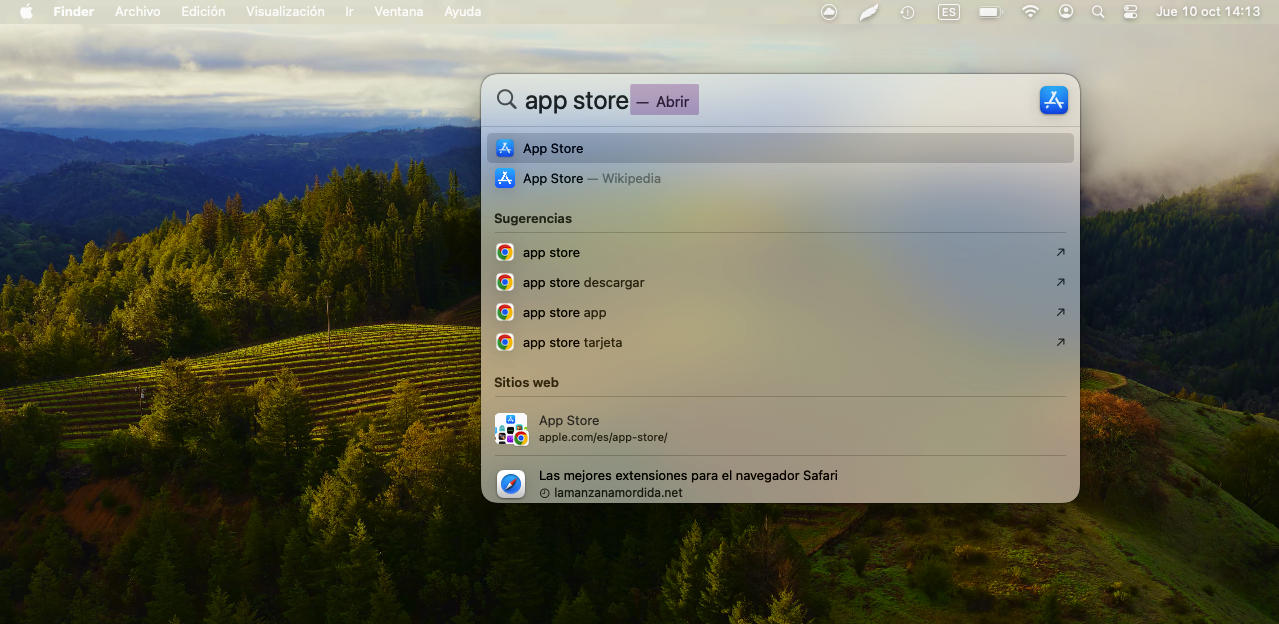Click the arrow beside "app store app"
1279x624 pixels.
1060,313
